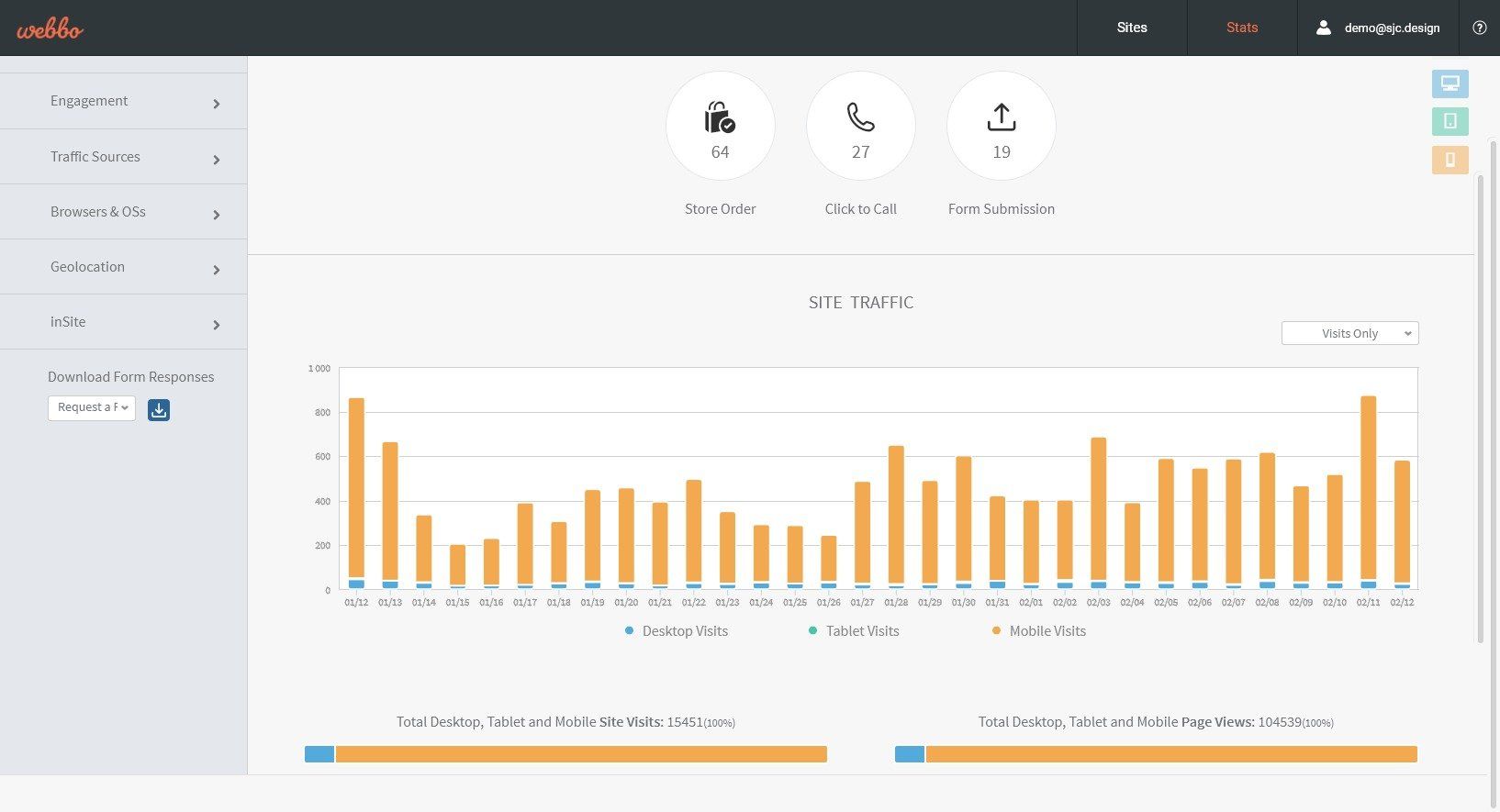Select the mobile device view icon
Screen dimensions: 1500x812
pos(1450,160)
